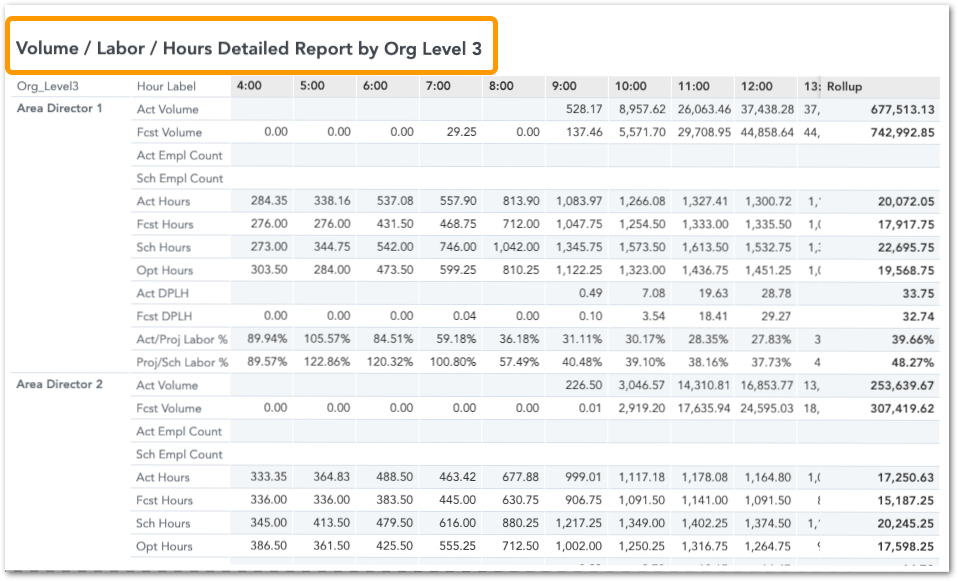
Task: Select the 4:00 hour column header
Action: [250, 86]
